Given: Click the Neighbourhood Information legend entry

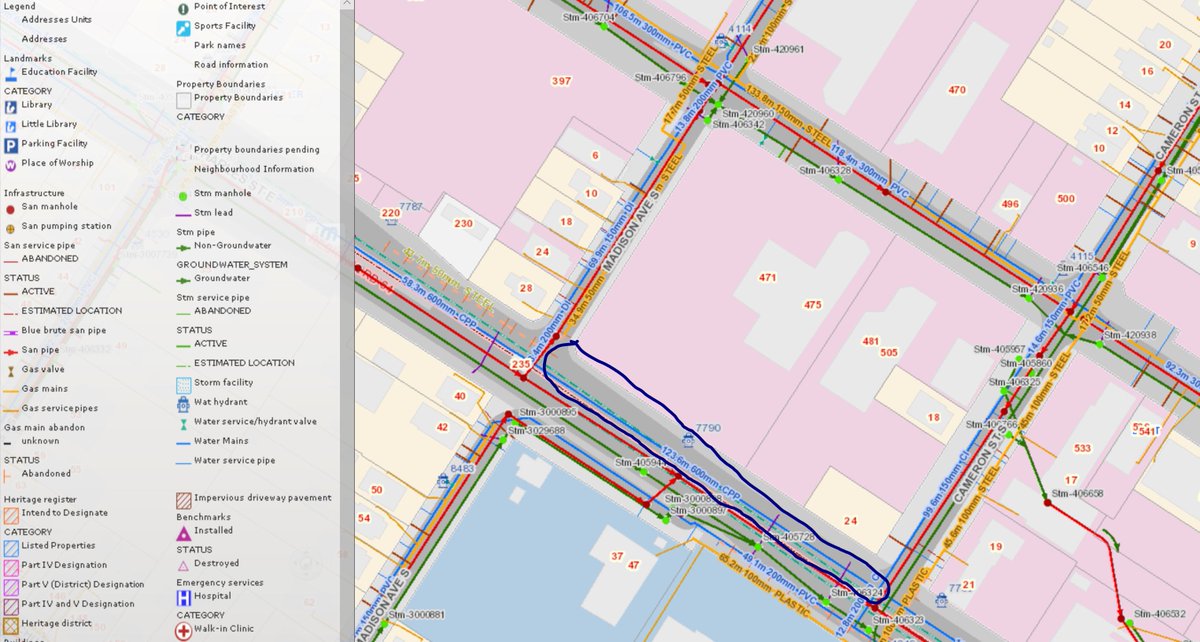Looking at the screenshot, I should (x=254, y=169).
